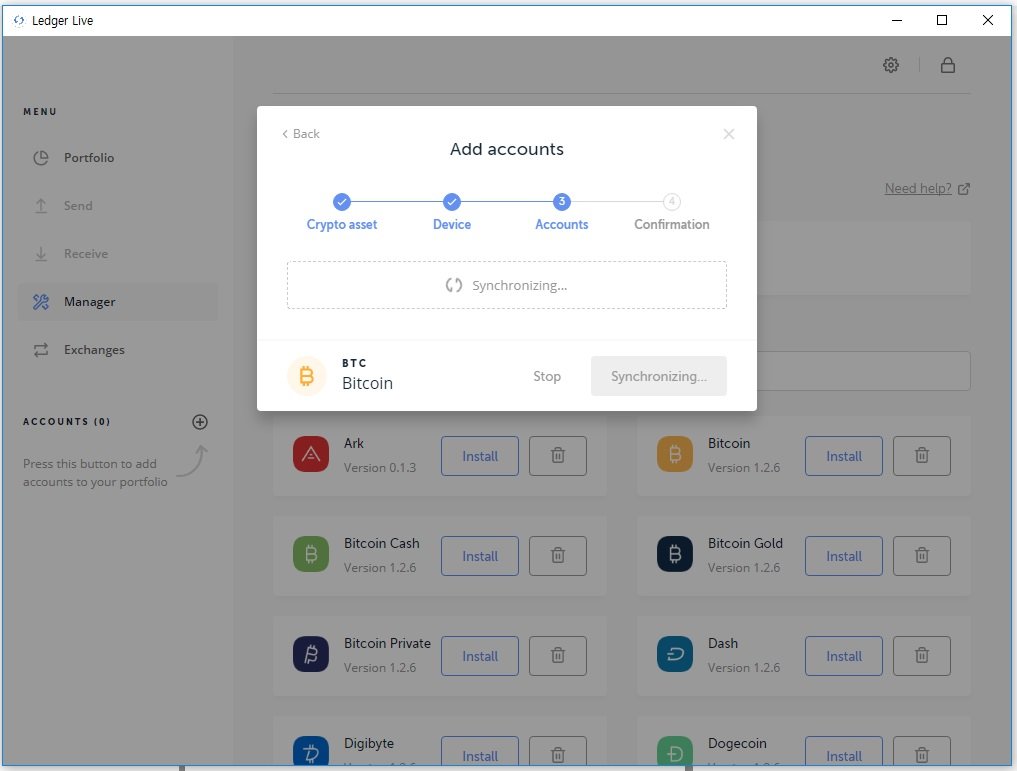Lock the app with the padlock icon
Image resolution: width=1017 pixels, height=771 pixels.
tap(948, 65)
